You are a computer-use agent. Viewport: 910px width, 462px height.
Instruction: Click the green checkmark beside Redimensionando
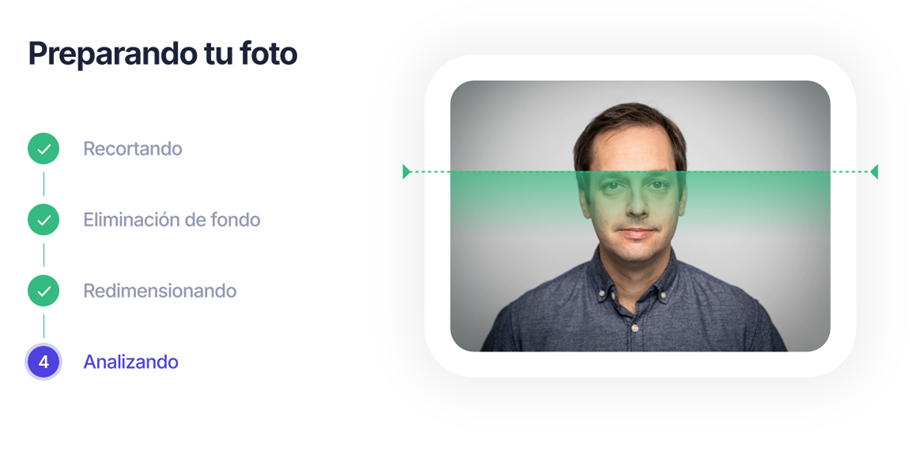tap(44, 291)
